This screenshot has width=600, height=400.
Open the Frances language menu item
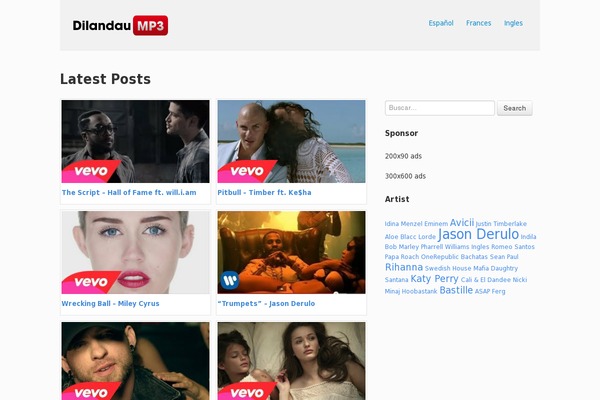[478, 23]
